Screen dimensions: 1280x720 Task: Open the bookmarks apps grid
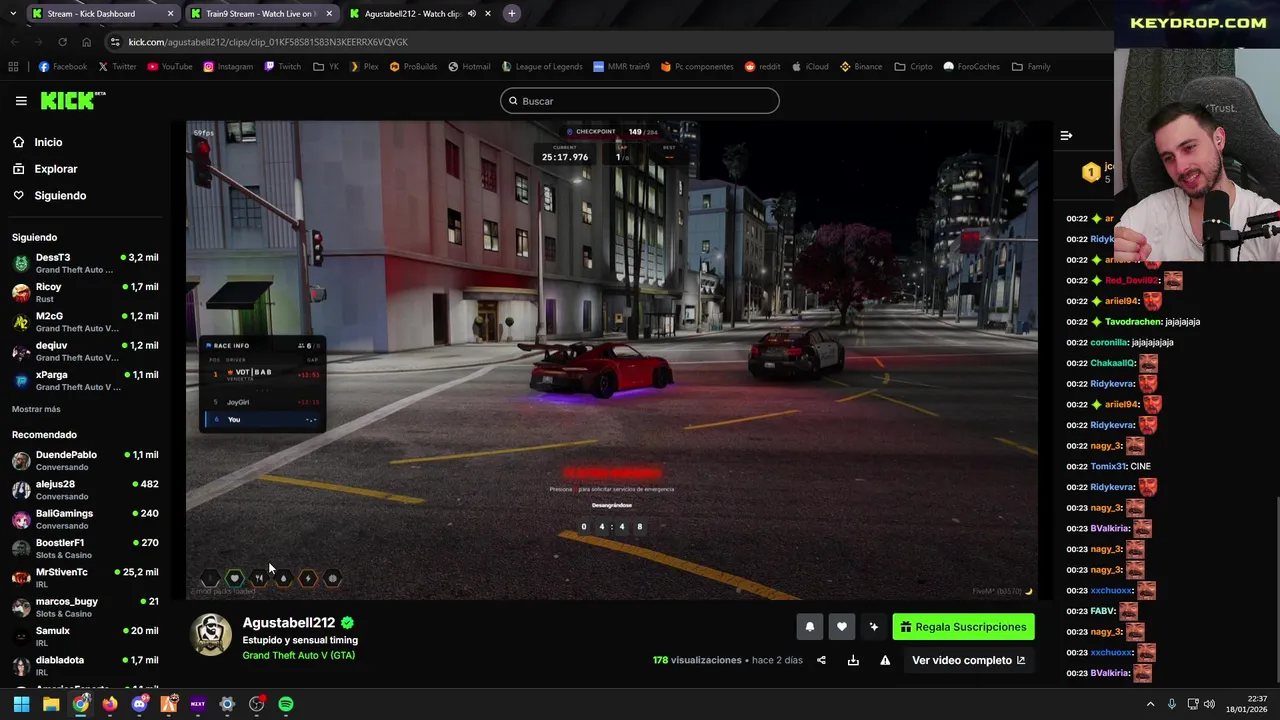click(13, 67)
